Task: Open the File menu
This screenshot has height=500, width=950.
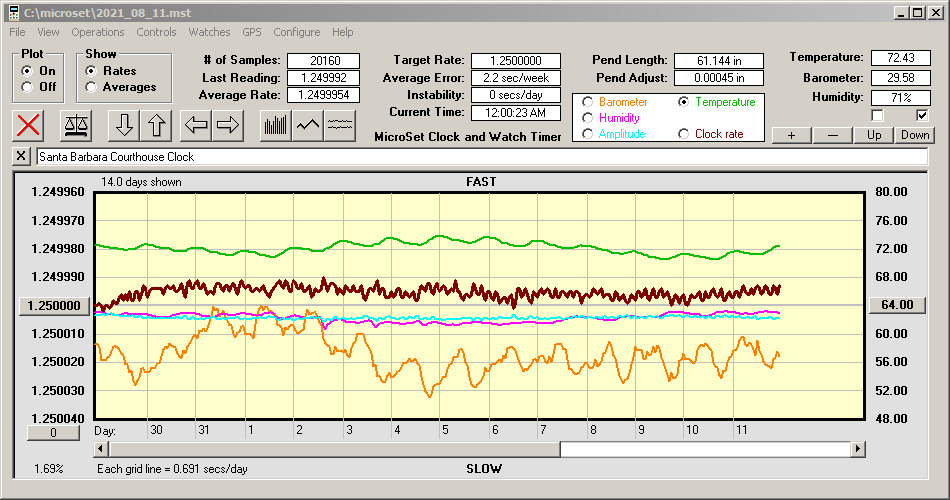Action: pyautogui.click(x=17, y=32)
